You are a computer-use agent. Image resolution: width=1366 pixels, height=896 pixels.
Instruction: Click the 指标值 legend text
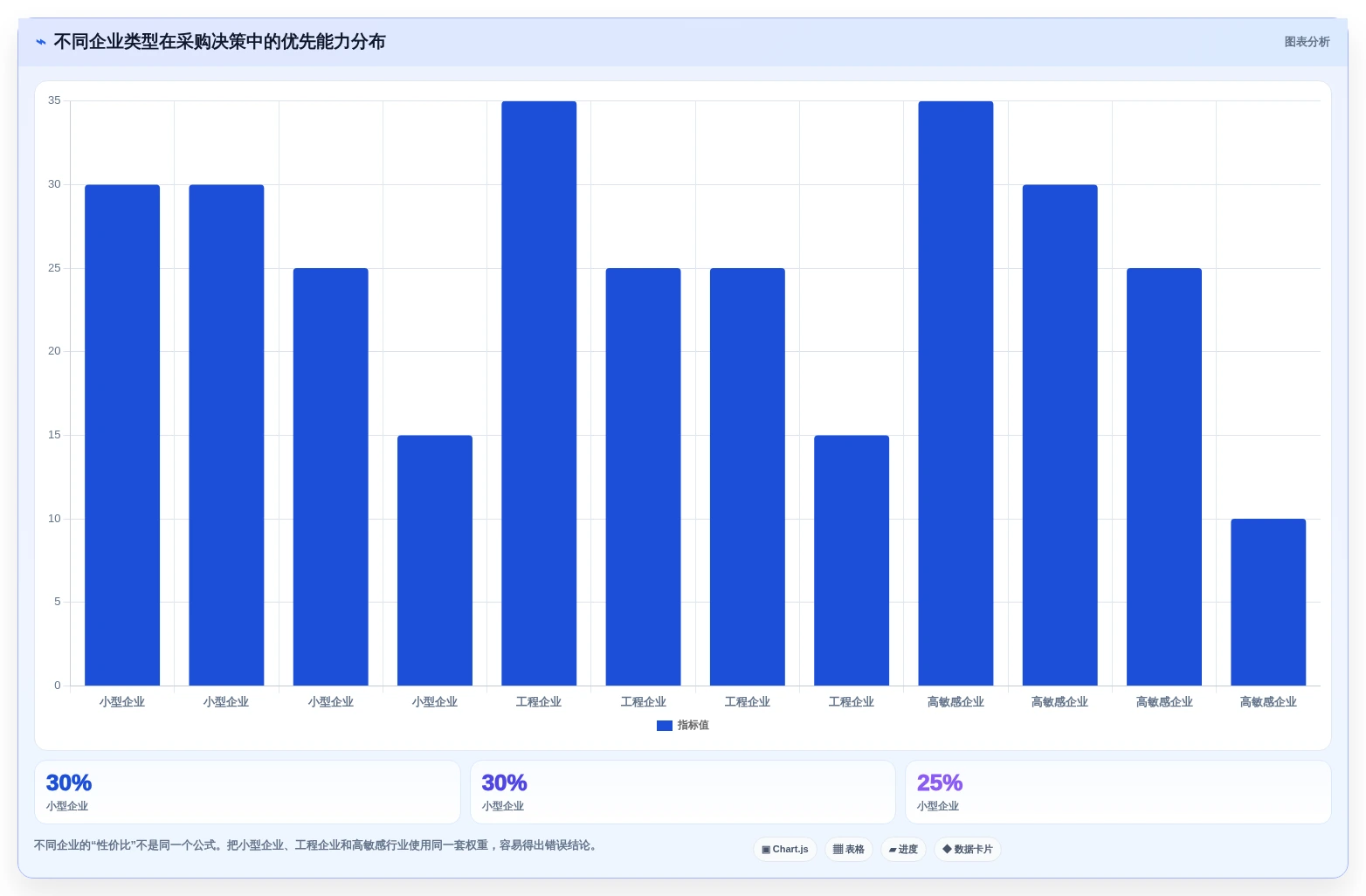coord(693,726)
